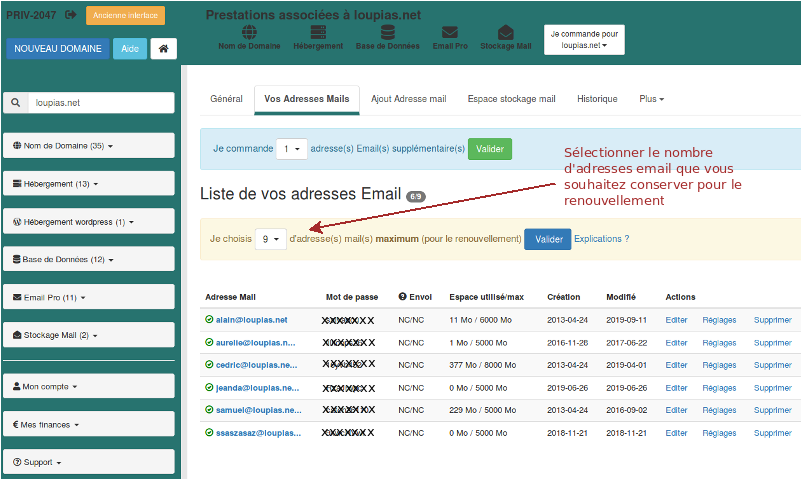Click the Adresse Mail column header

[x=230, y=297]
